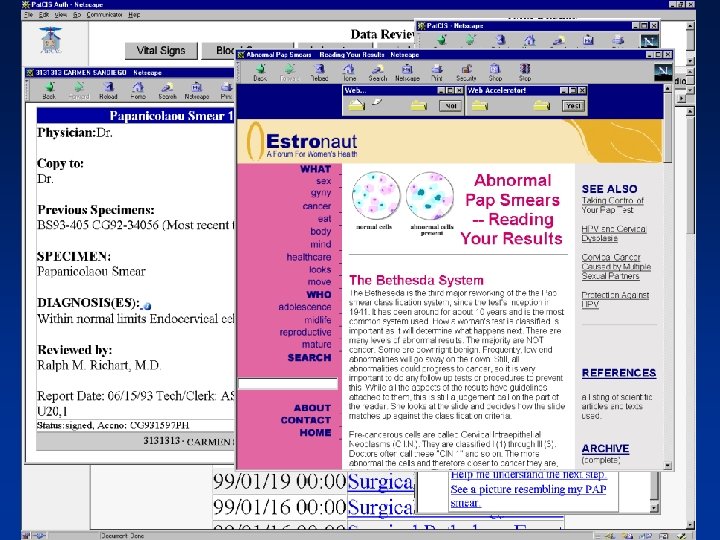
Task: Click scroll-down arrow of Abnormal Pap Smears window
Action: pyautogui.click(x=668, y=465)
